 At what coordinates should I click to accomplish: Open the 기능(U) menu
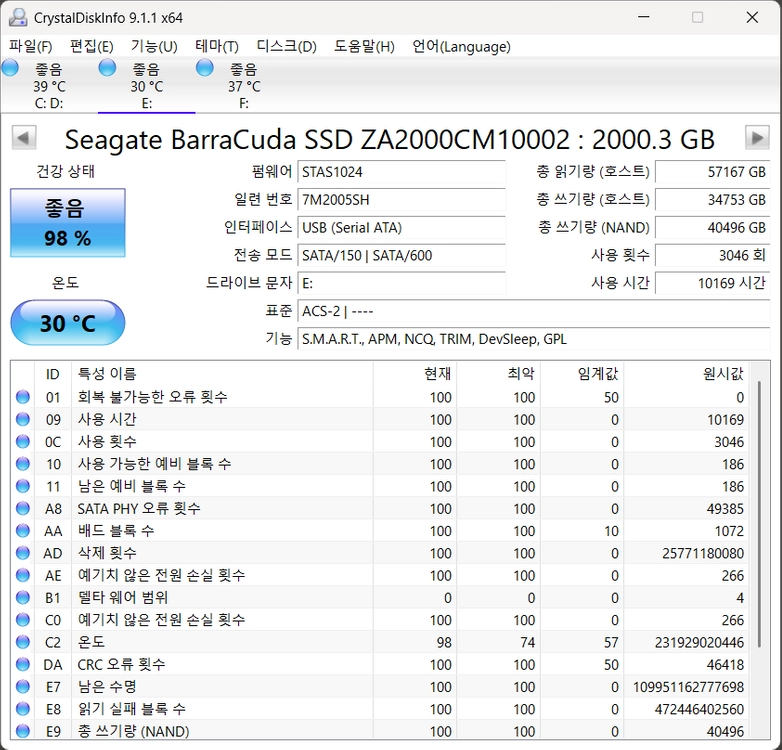(x=154, y=46)
